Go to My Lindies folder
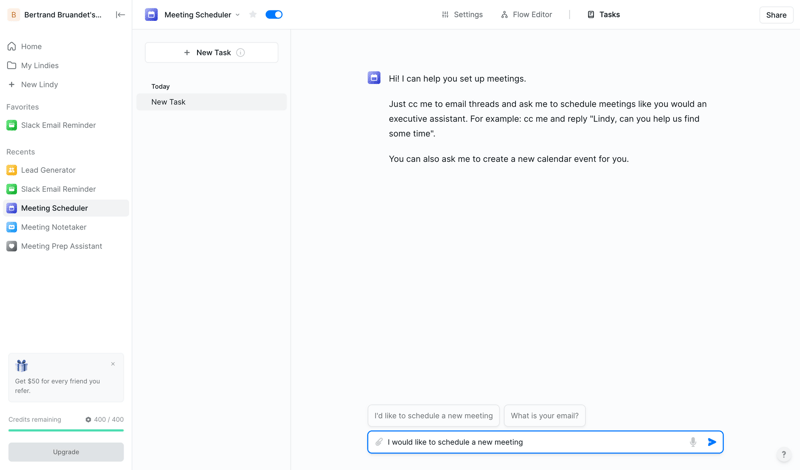 [40, 65]
